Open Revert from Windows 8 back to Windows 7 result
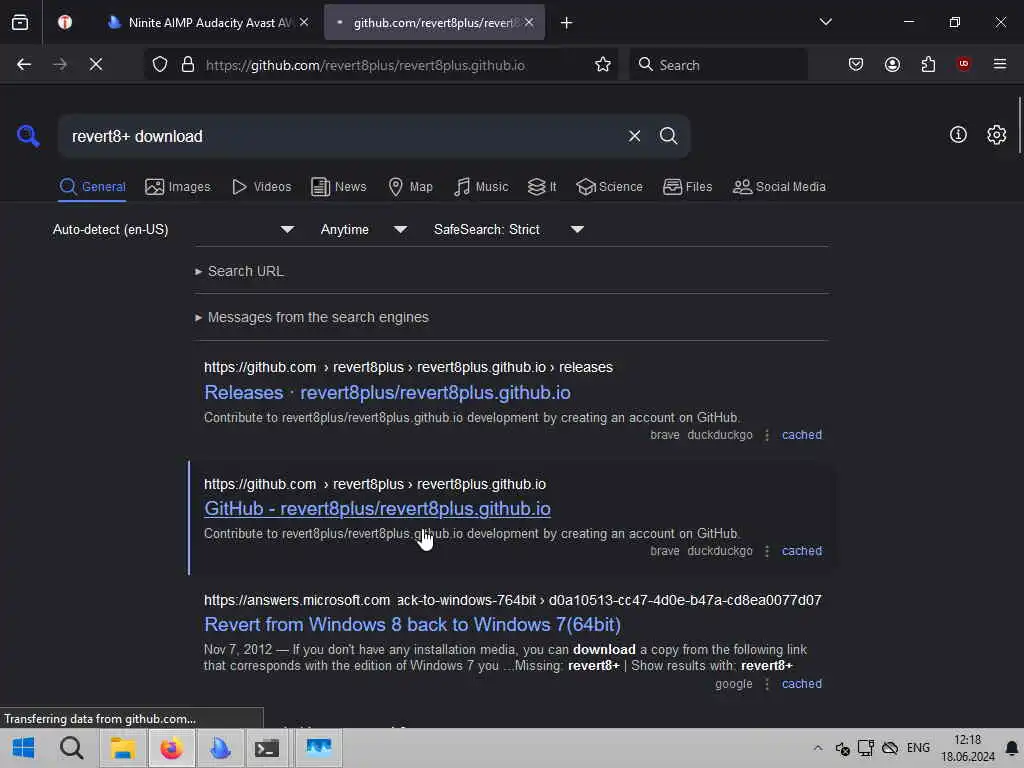 pos(412,624)
